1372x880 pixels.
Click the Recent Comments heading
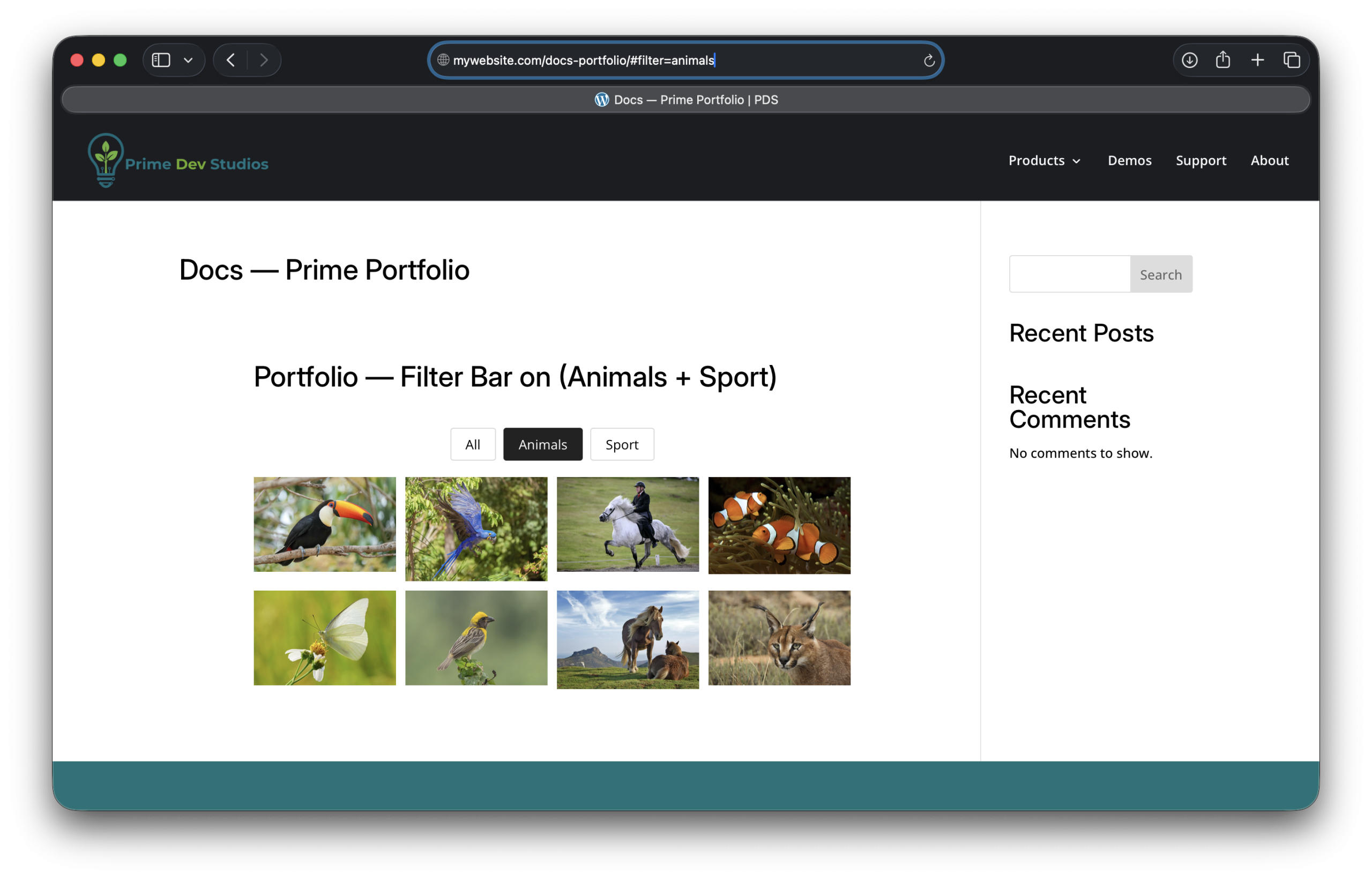[x=1070, y=407]
